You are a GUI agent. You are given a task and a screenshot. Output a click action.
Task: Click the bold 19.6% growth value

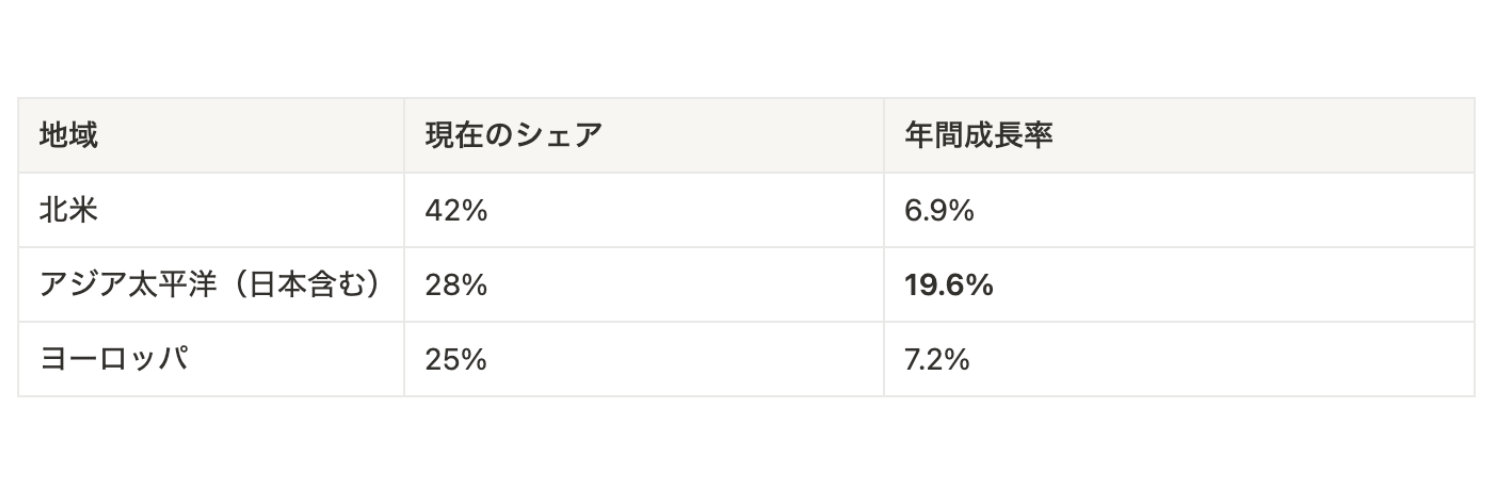click(x=948, y=286)
